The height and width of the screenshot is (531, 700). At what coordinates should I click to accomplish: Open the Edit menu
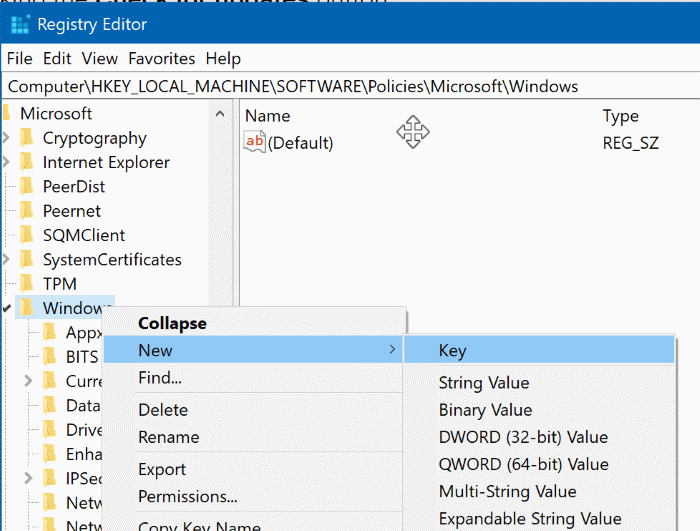tap(57, 59)
